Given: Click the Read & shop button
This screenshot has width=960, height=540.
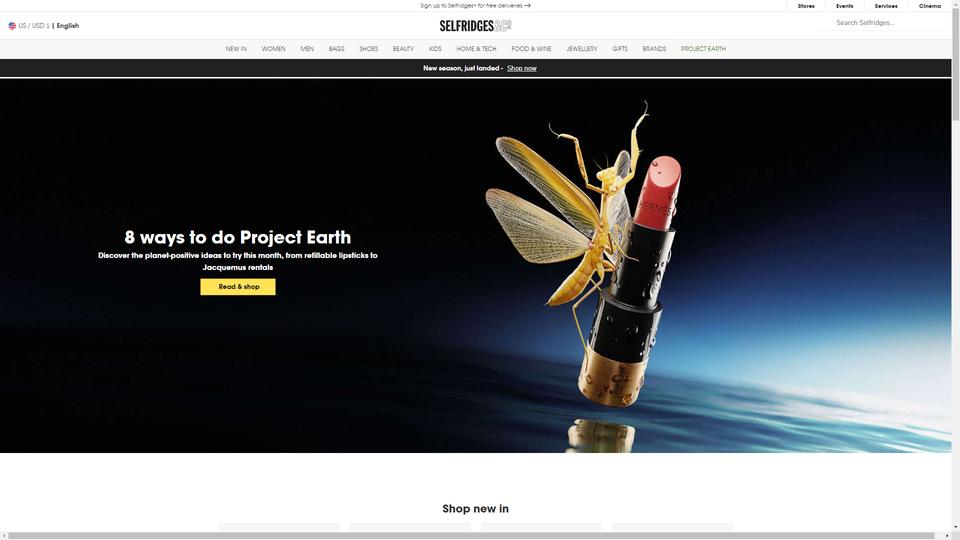Looking at the screenshot, I should point(238,287).
